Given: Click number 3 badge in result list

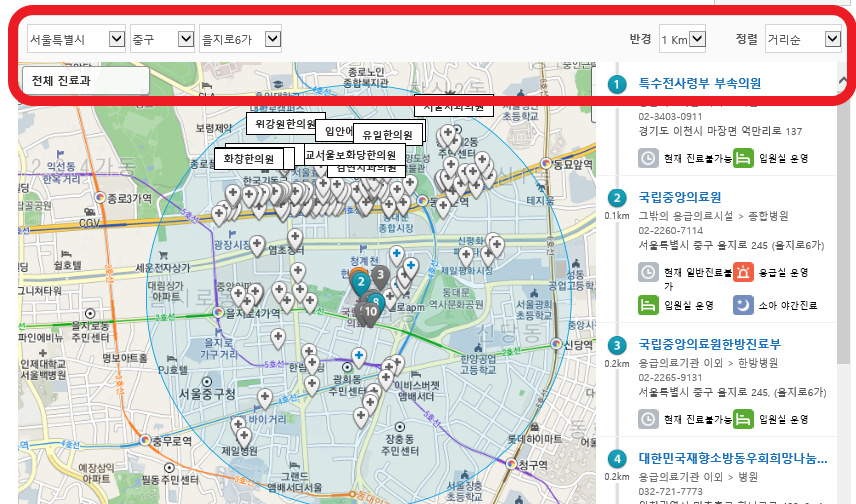Looking at the screenshot, I should 617,345.
